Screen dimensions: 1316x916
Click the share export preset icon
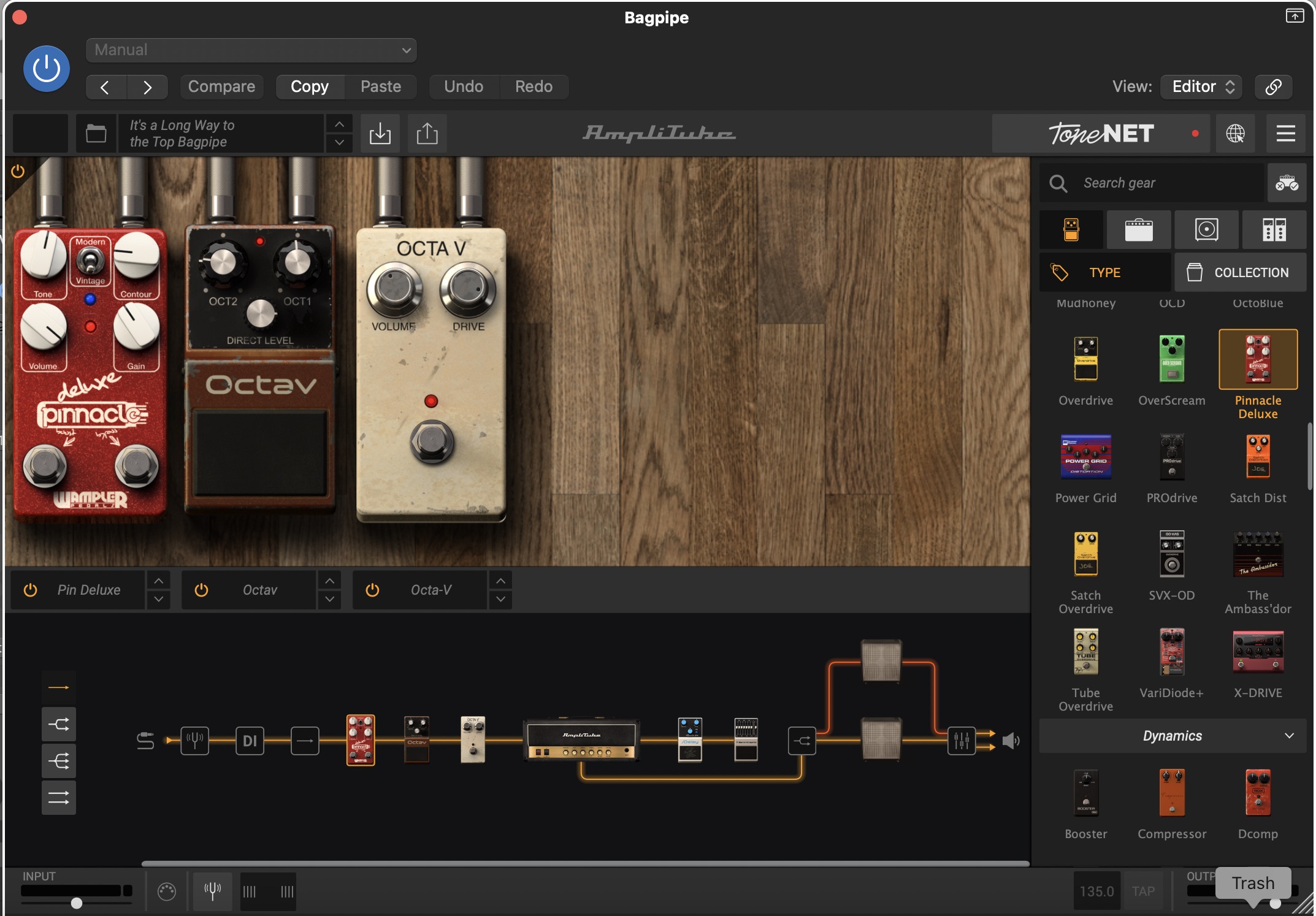[427, 133]
